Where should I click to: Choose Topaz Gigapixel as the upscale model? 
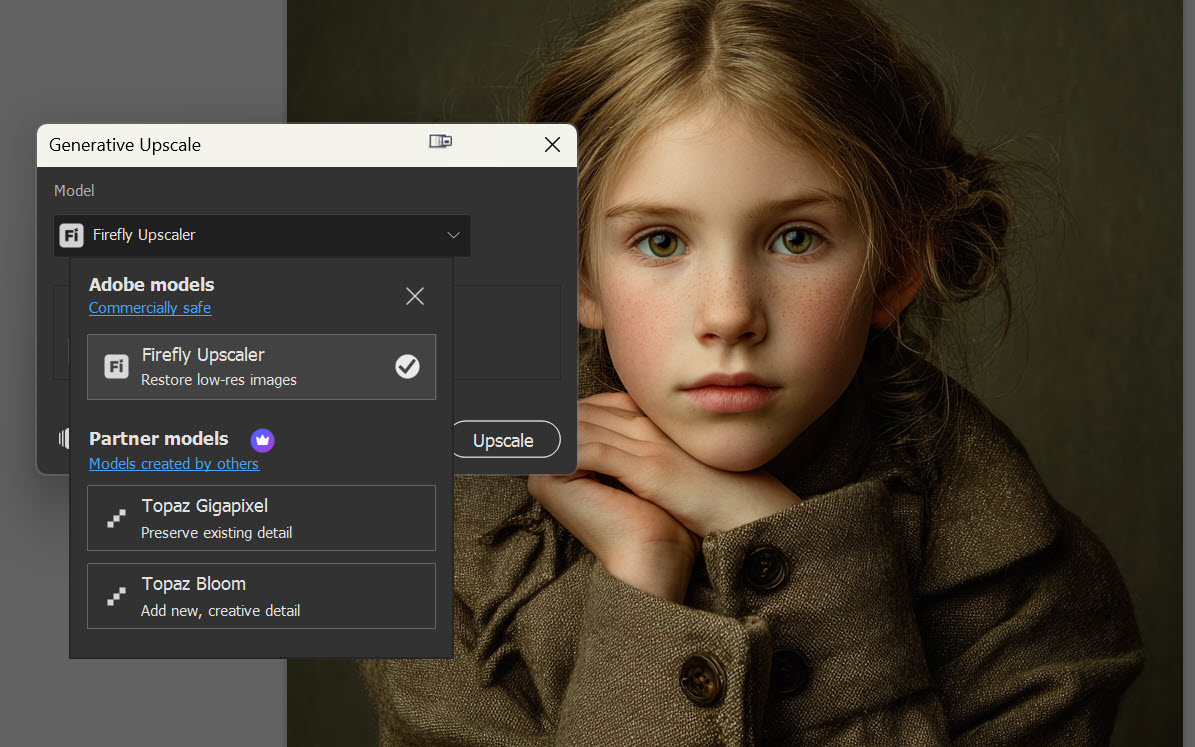tap(205, 507)
